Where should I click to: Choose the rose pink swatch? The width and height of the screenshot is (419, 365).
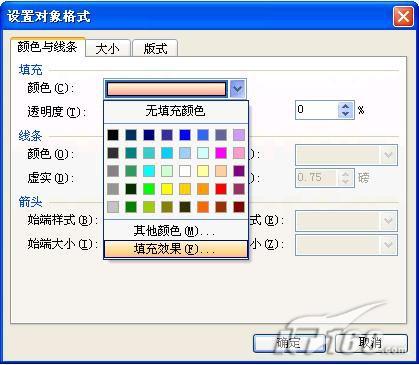pos(239,153)
